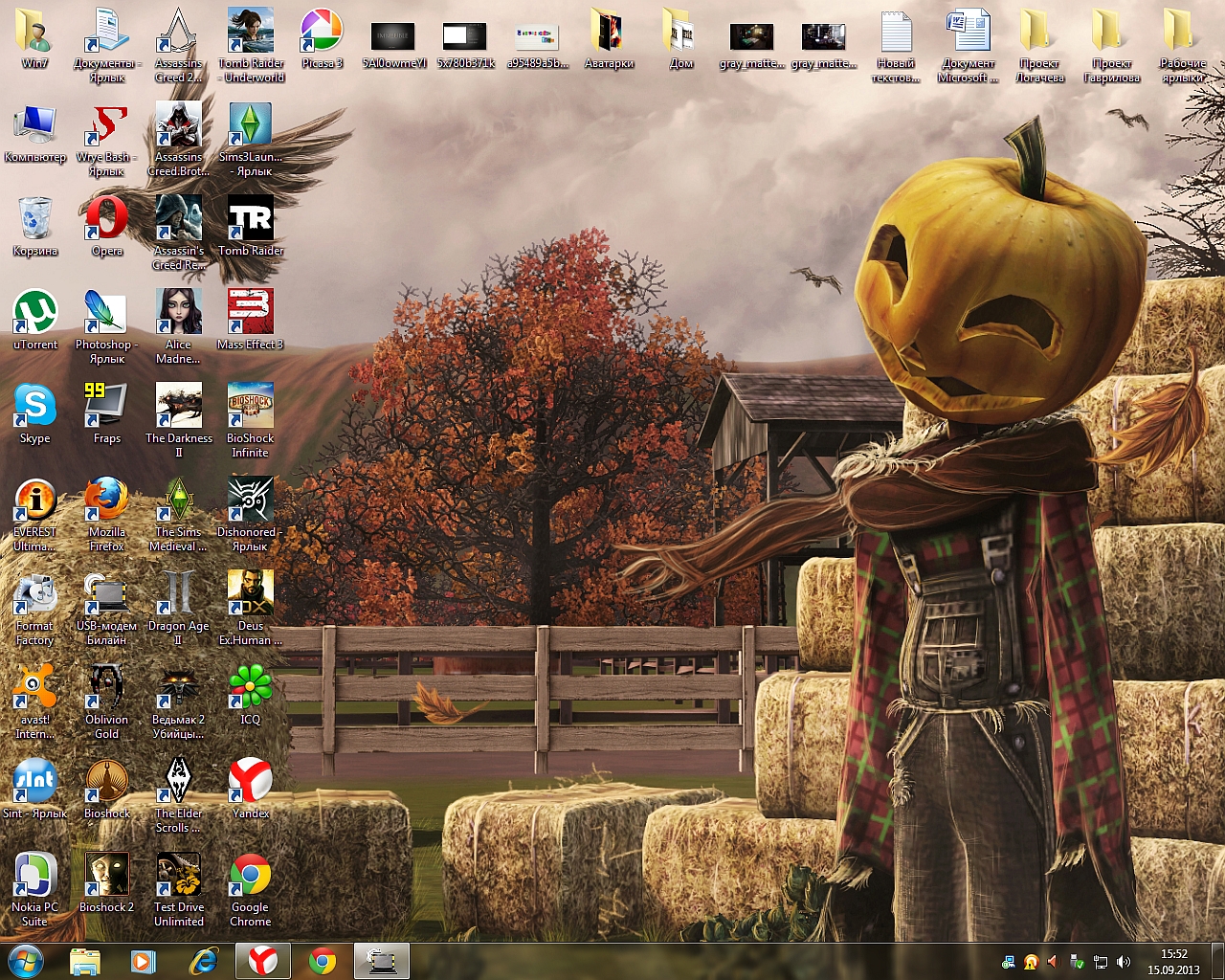Viewport: 1225px width, 980px height.
Task: Click the Show desktop button
Action: [x=1217, y=961]
